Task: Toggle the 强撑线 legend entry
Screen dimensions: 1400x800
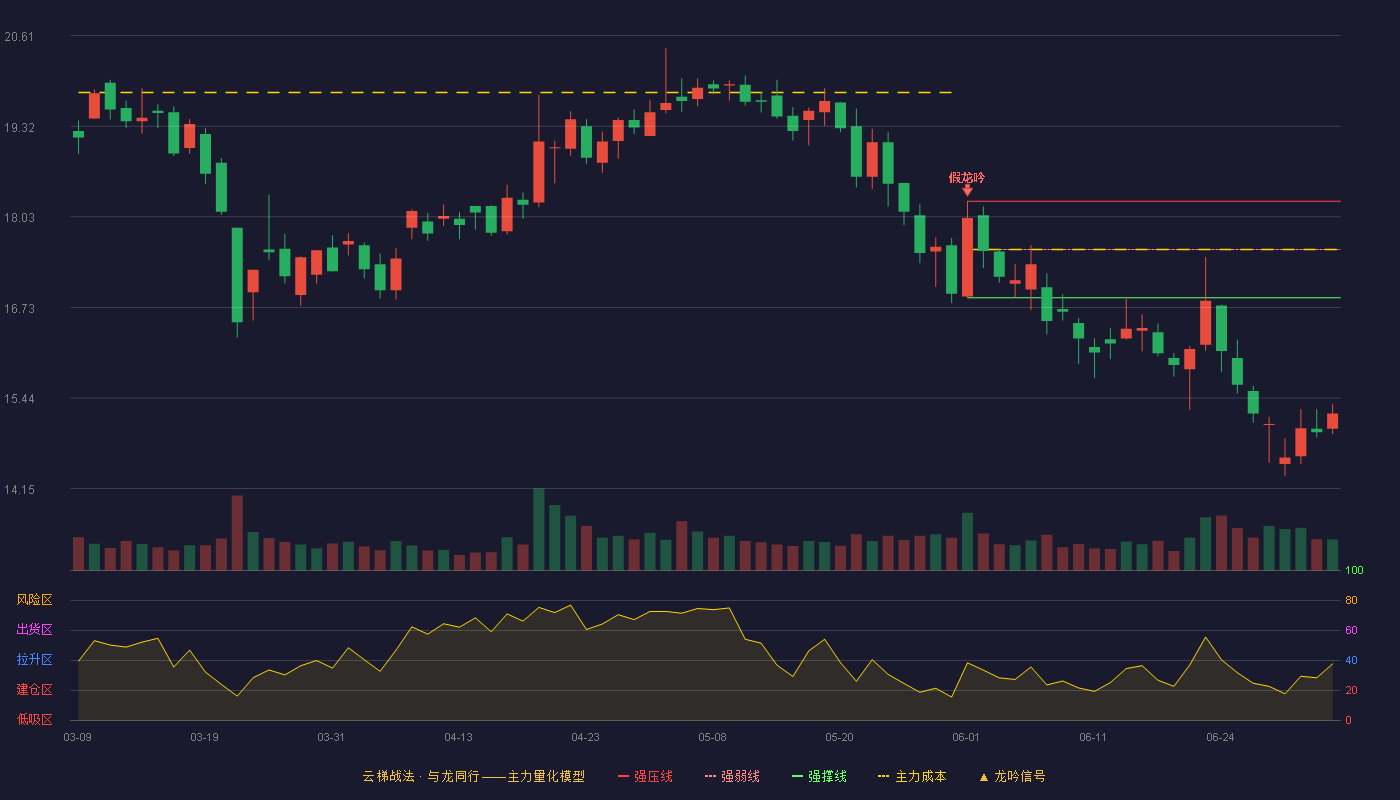Action: 819,776
